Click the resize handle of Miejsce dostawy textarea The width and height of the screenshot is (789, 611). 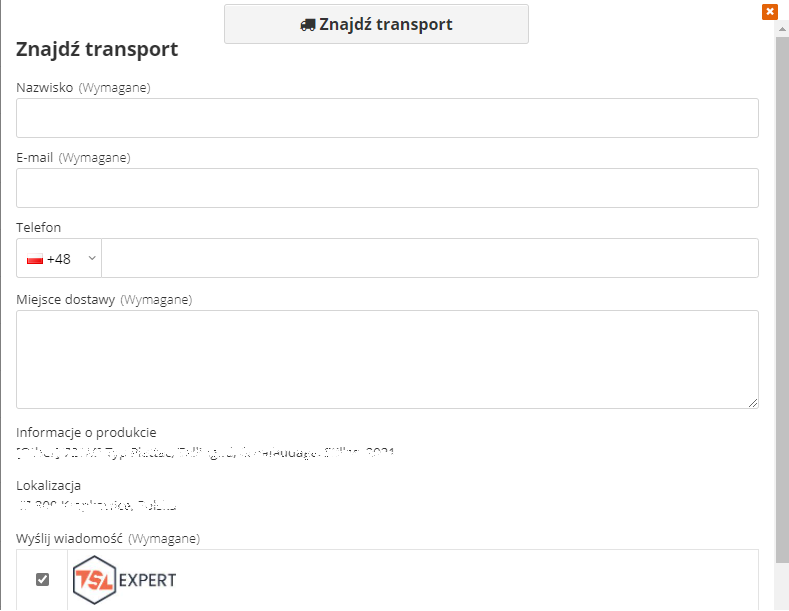click(753, 403)
